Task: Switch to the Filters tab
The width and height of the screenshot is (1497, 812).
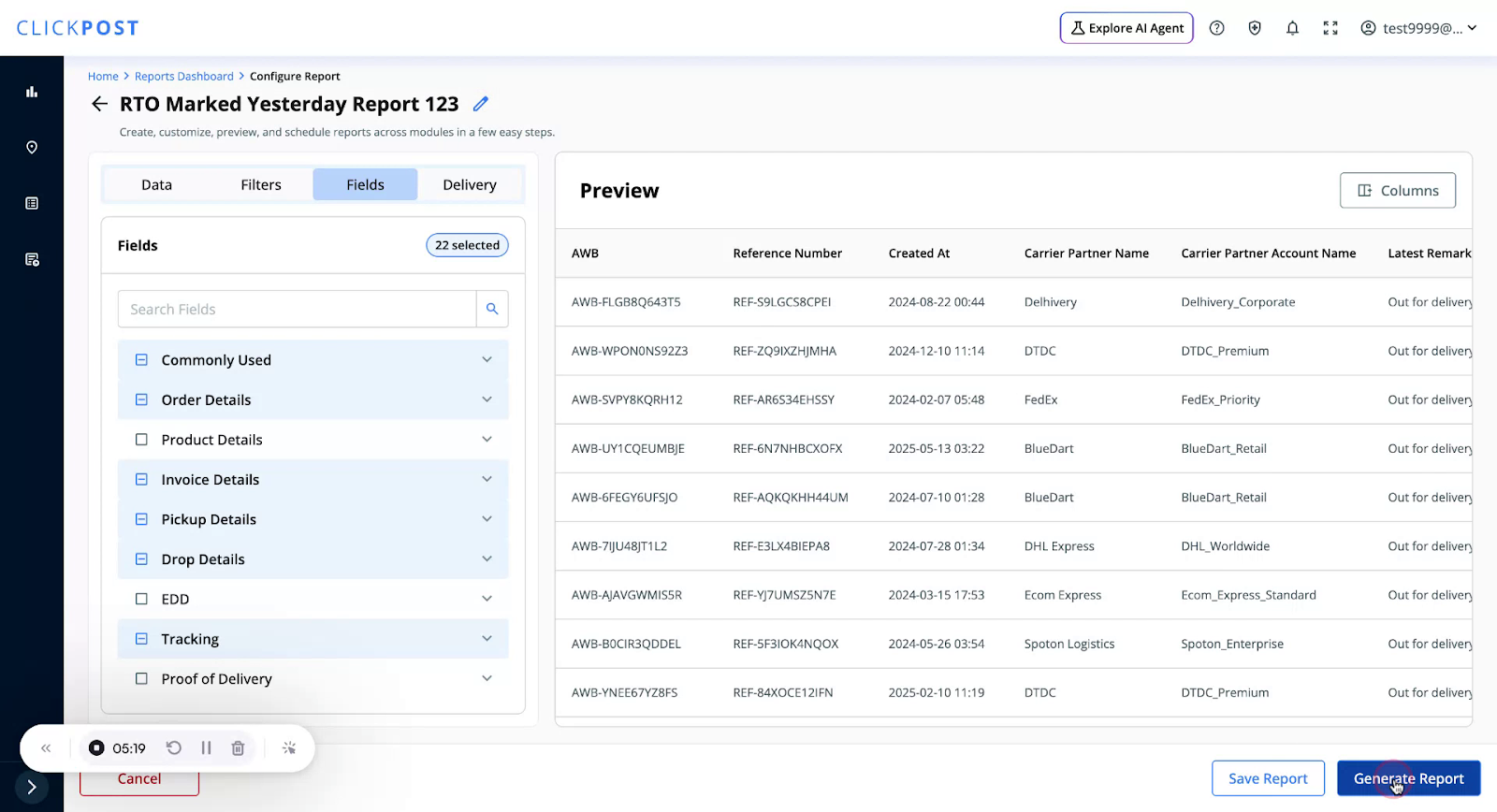Action: [x=261, y=184]
